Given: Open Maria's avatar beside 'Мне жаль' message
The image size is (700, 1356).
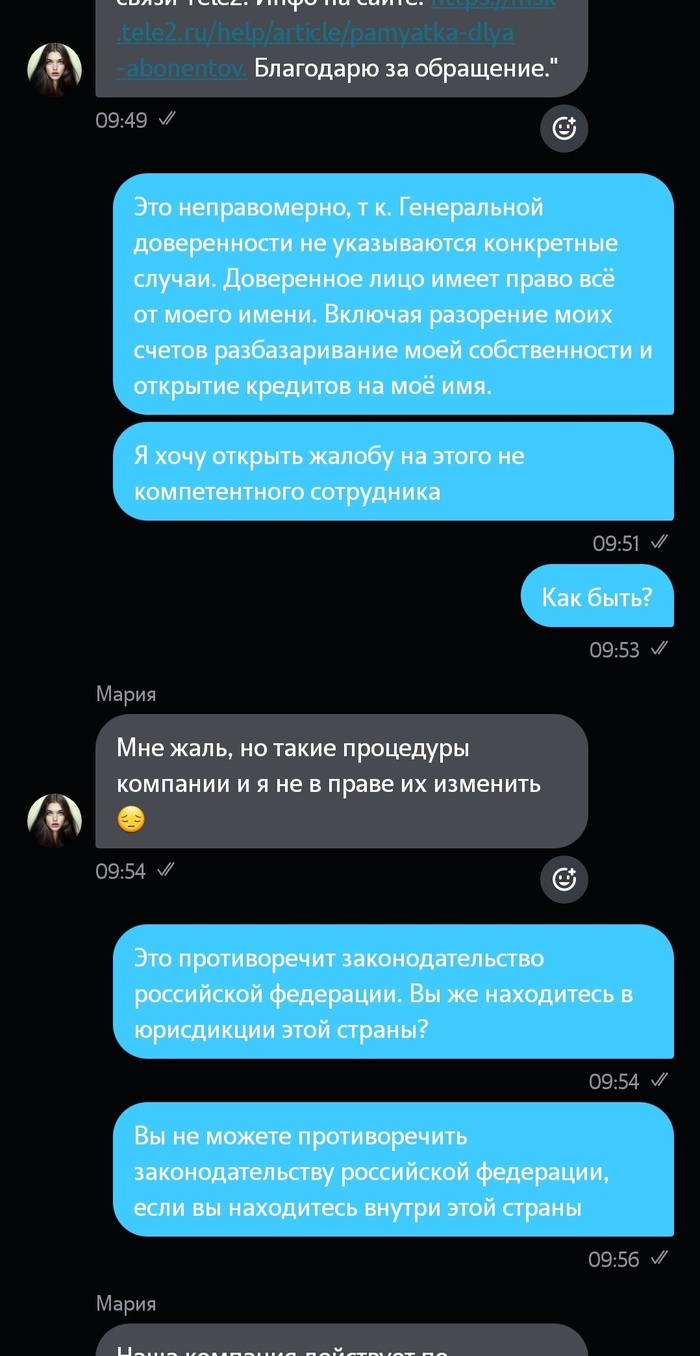Looking at the screenshot, I should pos(54,821).
